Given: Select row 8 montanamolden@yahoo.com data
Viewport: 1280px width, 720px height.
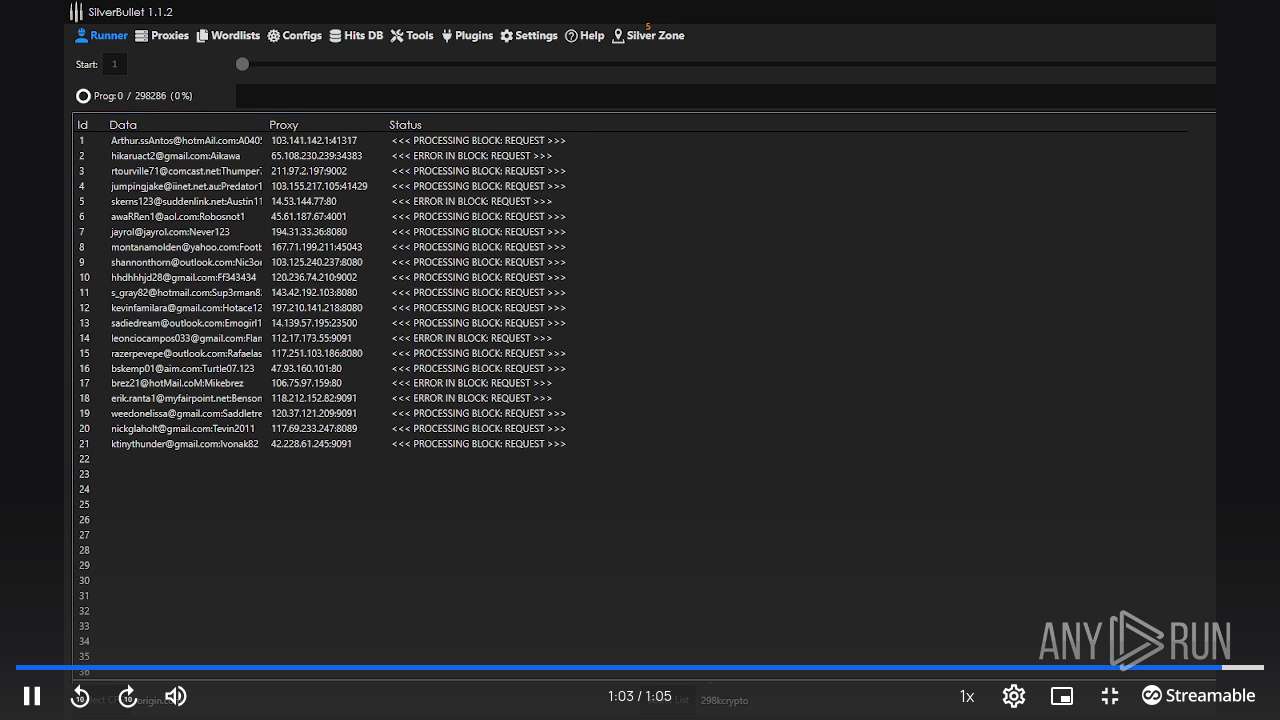Looking at the screenshot, I should (186, 247).
